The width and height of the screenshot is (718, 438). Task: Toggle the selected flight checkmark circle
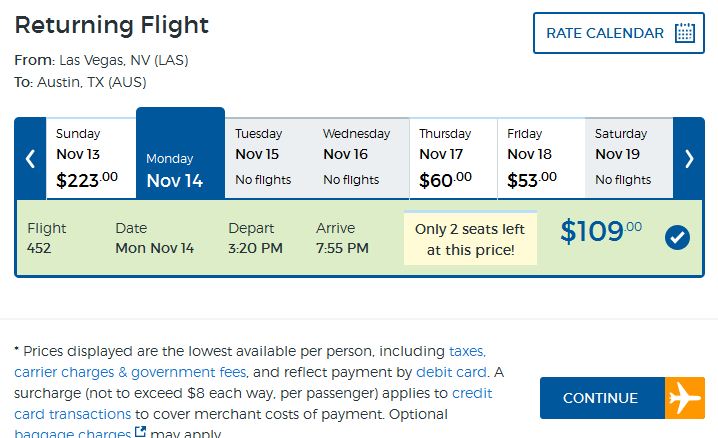[x=677, y=238]
